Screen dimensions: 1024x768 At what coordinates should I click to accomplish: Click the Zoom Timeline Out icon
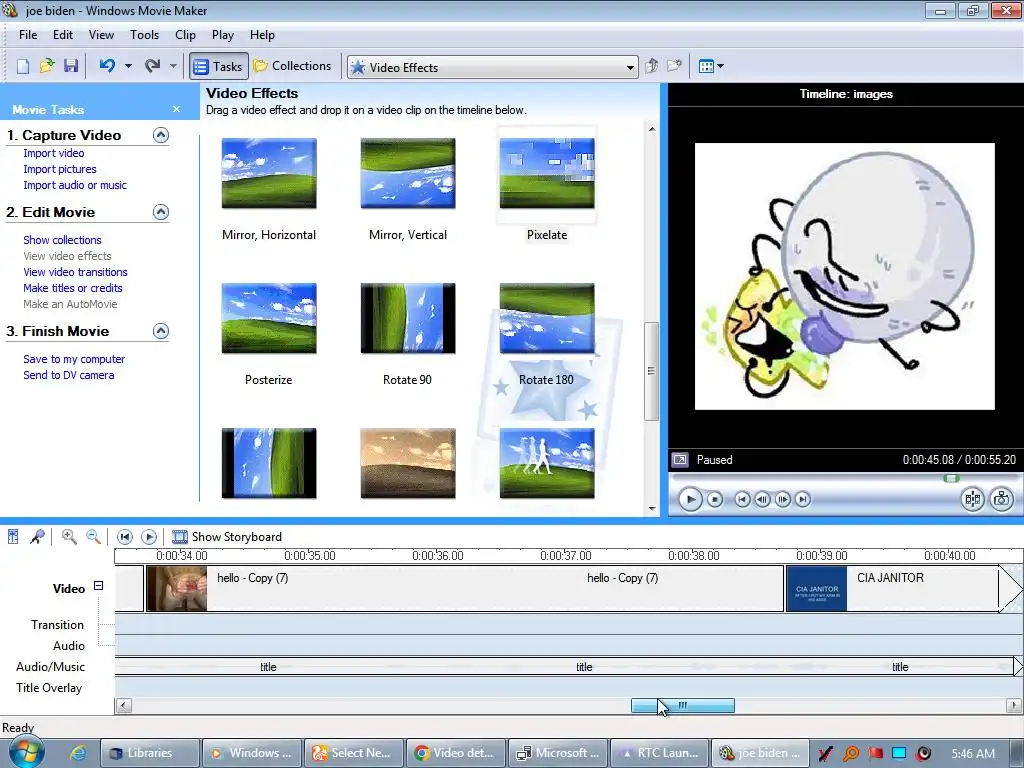[93, 537]
